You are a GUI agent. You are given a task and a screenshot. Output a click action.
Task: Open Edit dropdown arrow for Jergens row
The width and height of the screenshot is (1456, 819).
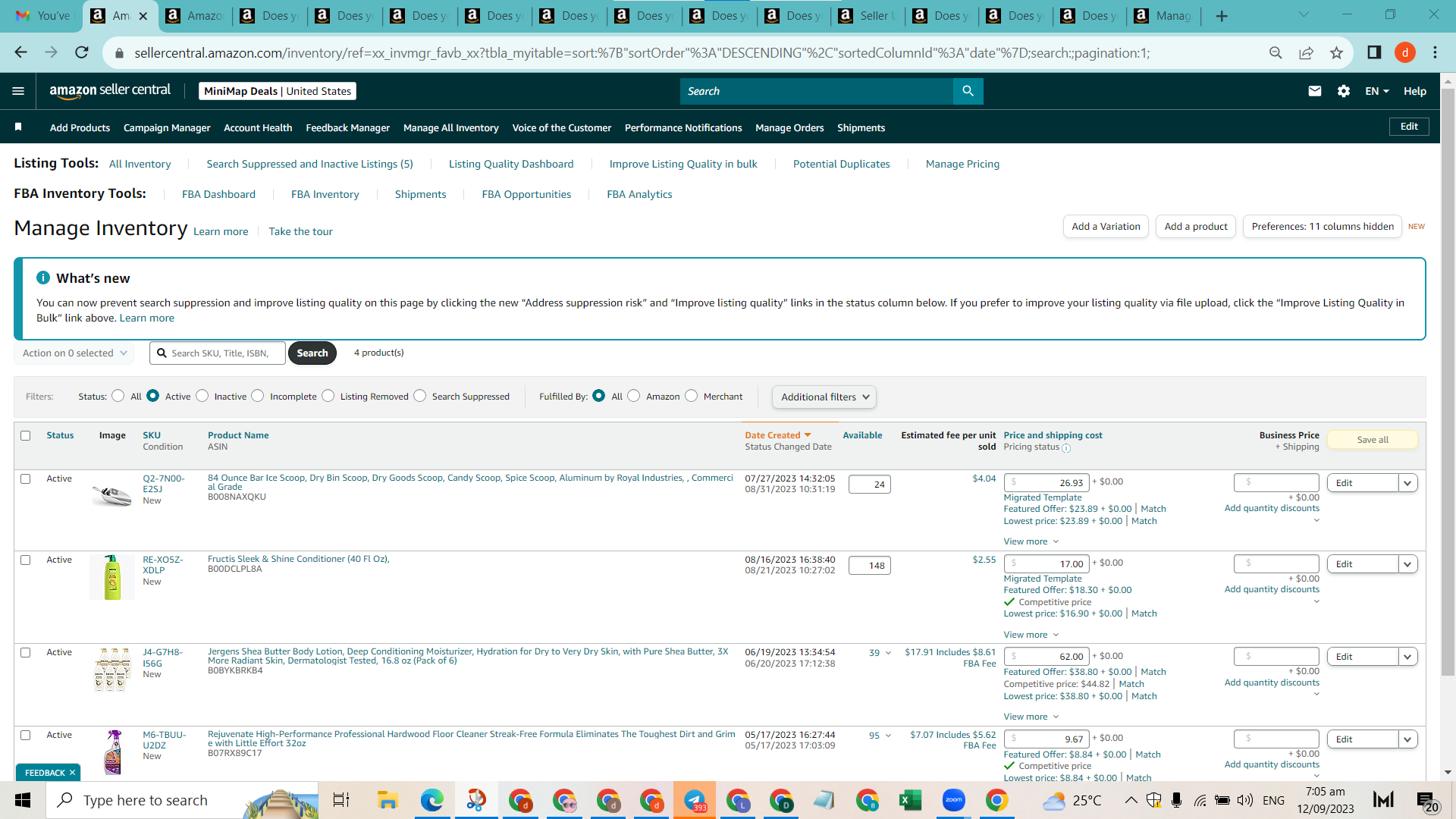coord(1408,657)
